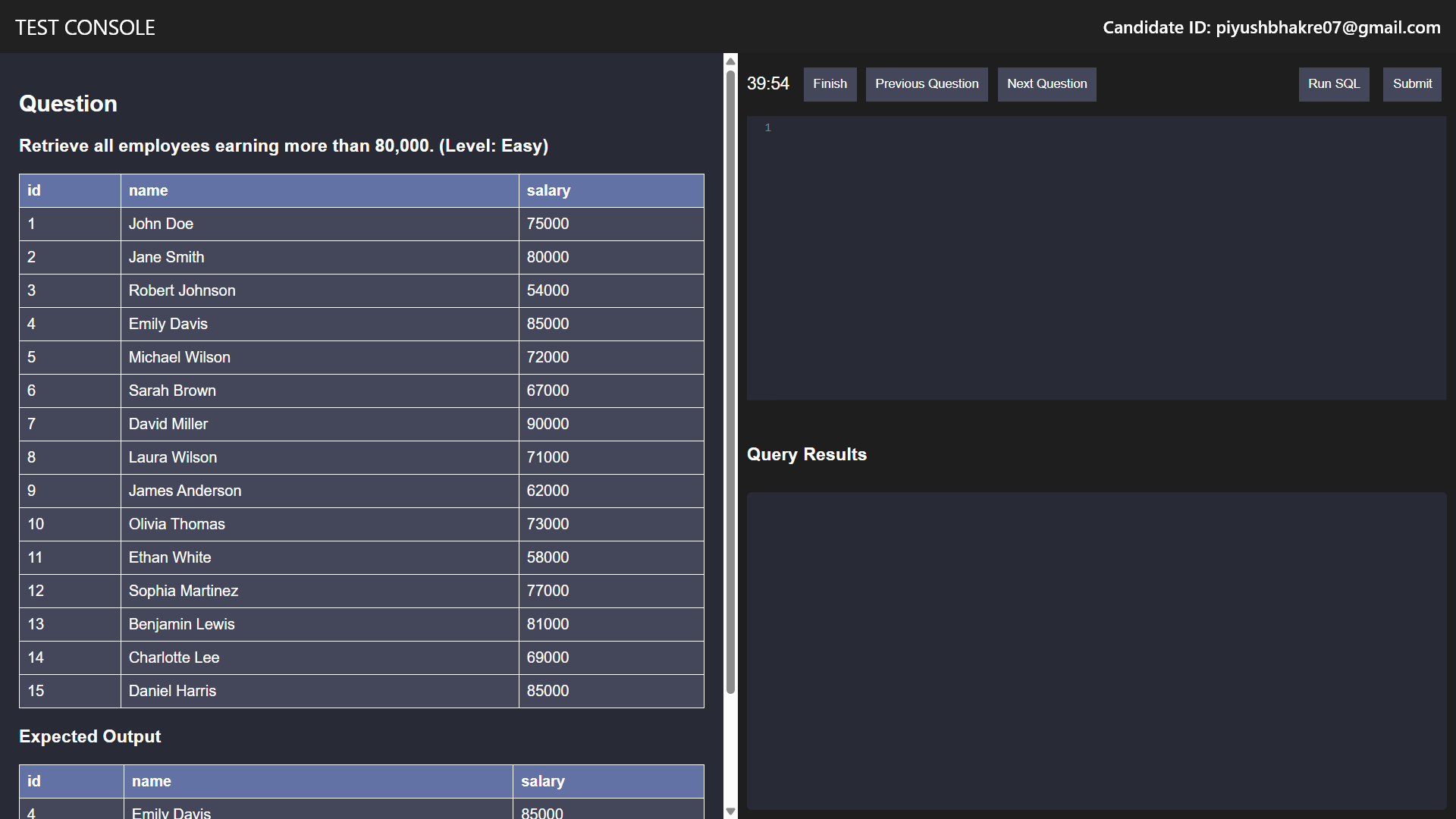
Task: Select the 'Ethan White' name cell
Action: 320,558
